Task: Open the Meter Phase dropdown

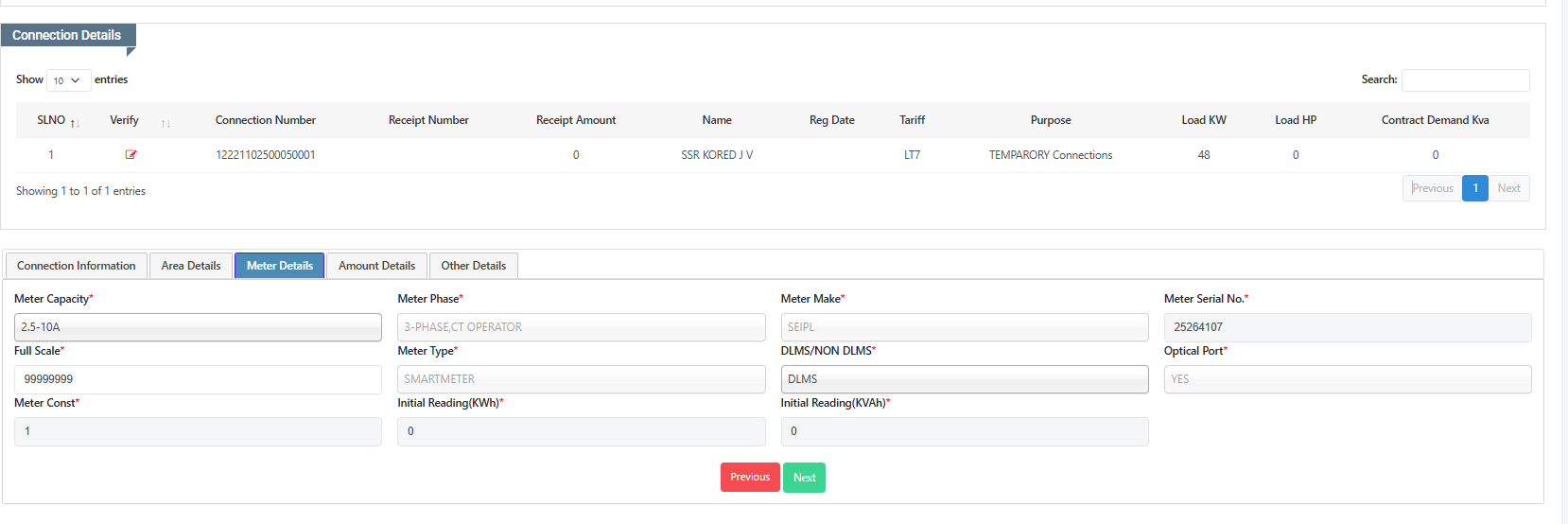Action: tap(581, 327)
